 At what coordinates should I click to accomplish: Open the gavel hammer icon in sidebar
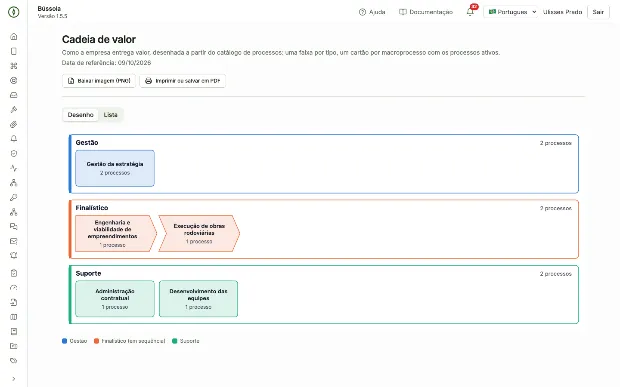pyautogui.click(x=14, y=109)
